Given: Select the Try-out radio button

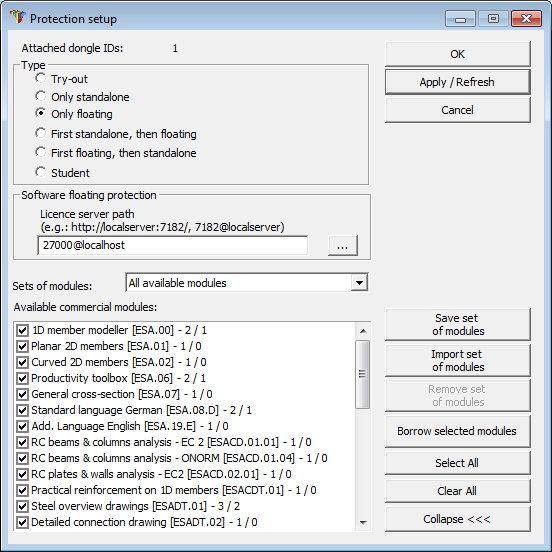Looking at the screenshot, I should pyautogui.click(x=40, y=79).
